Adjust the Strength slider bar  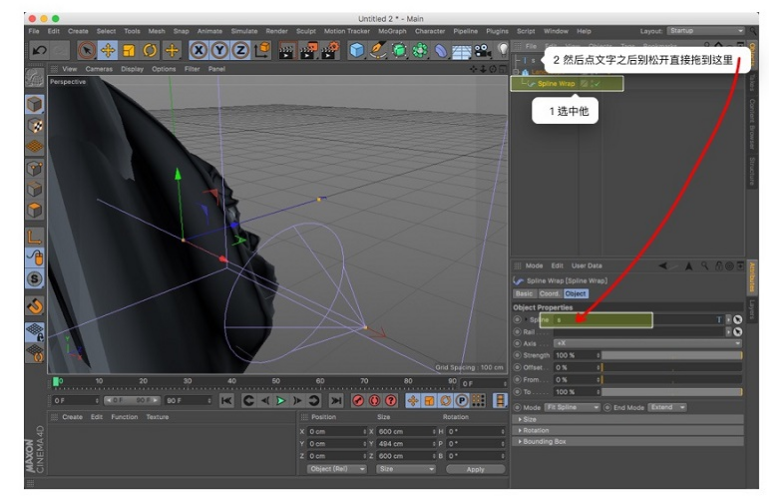tap(671, 355)
